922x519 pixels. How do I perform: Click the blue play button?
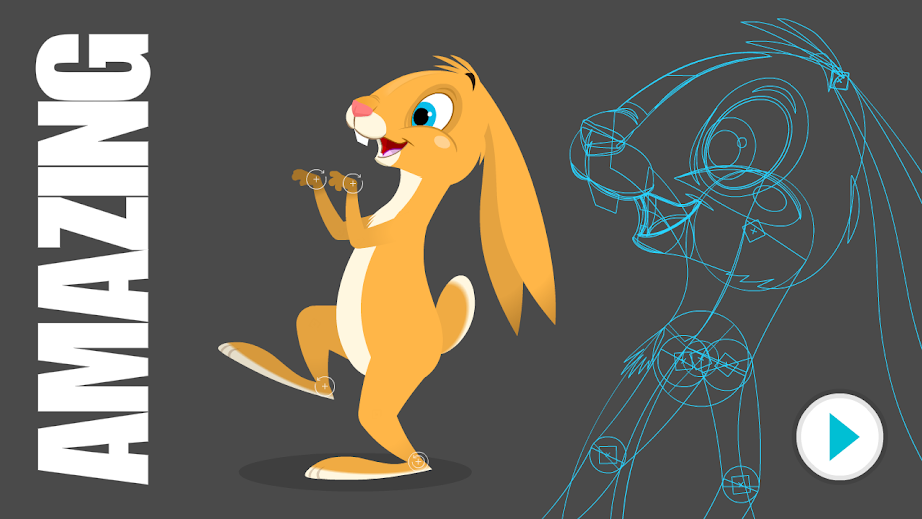tap(840, 437)
